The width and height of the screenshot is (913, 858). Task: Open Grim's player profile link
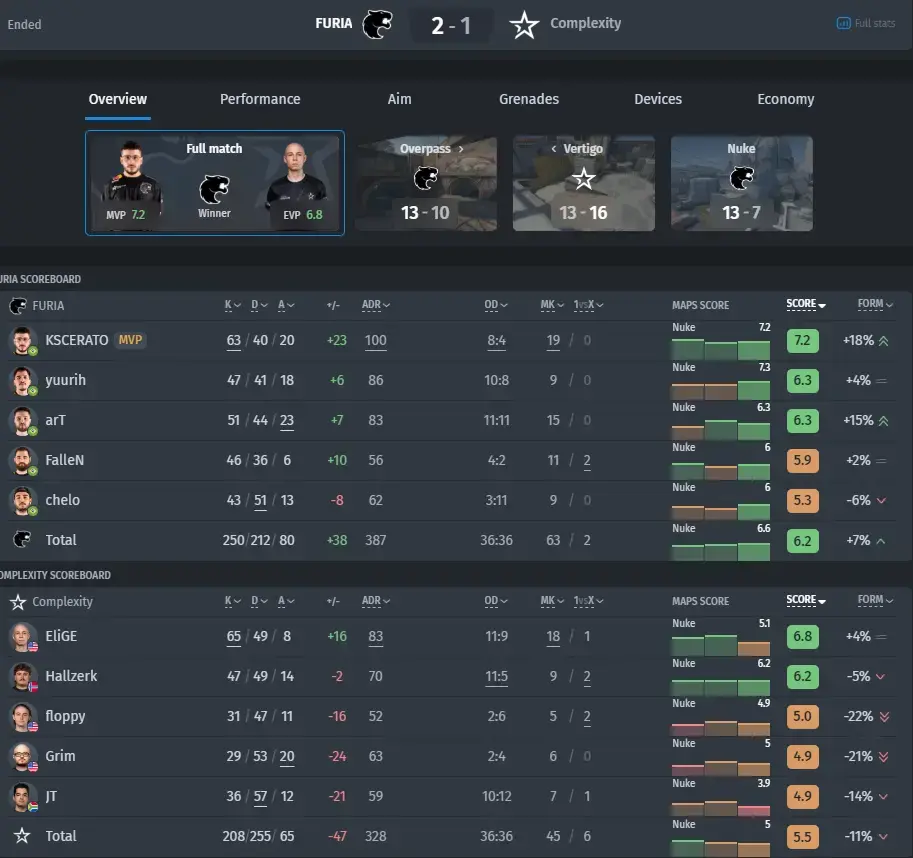coord(61,757)
